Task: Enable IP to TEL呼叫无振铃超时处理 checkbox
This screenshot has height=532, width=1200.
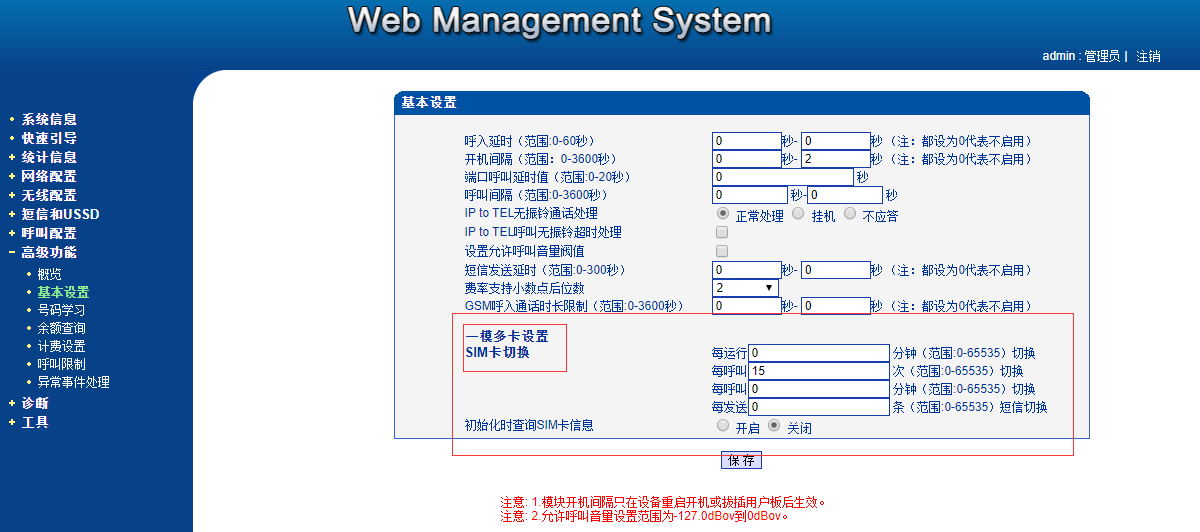Action: coord(722,232)
